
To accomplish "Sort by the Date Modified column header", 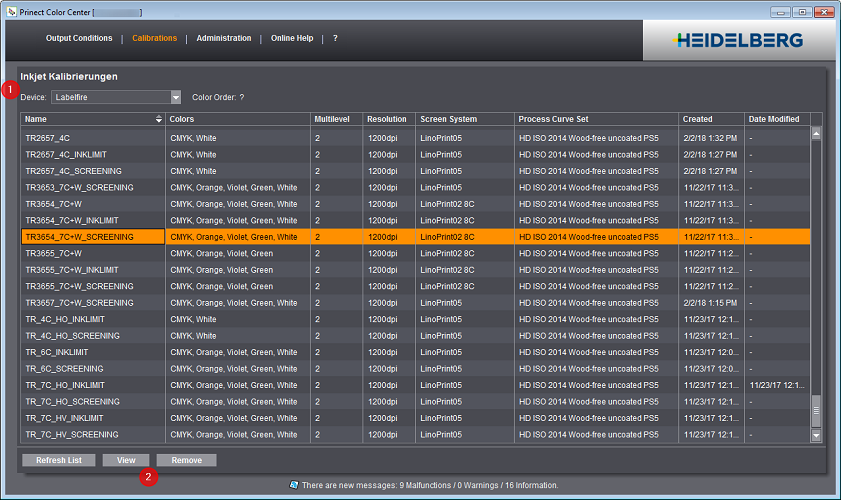I will coord(777,119).
